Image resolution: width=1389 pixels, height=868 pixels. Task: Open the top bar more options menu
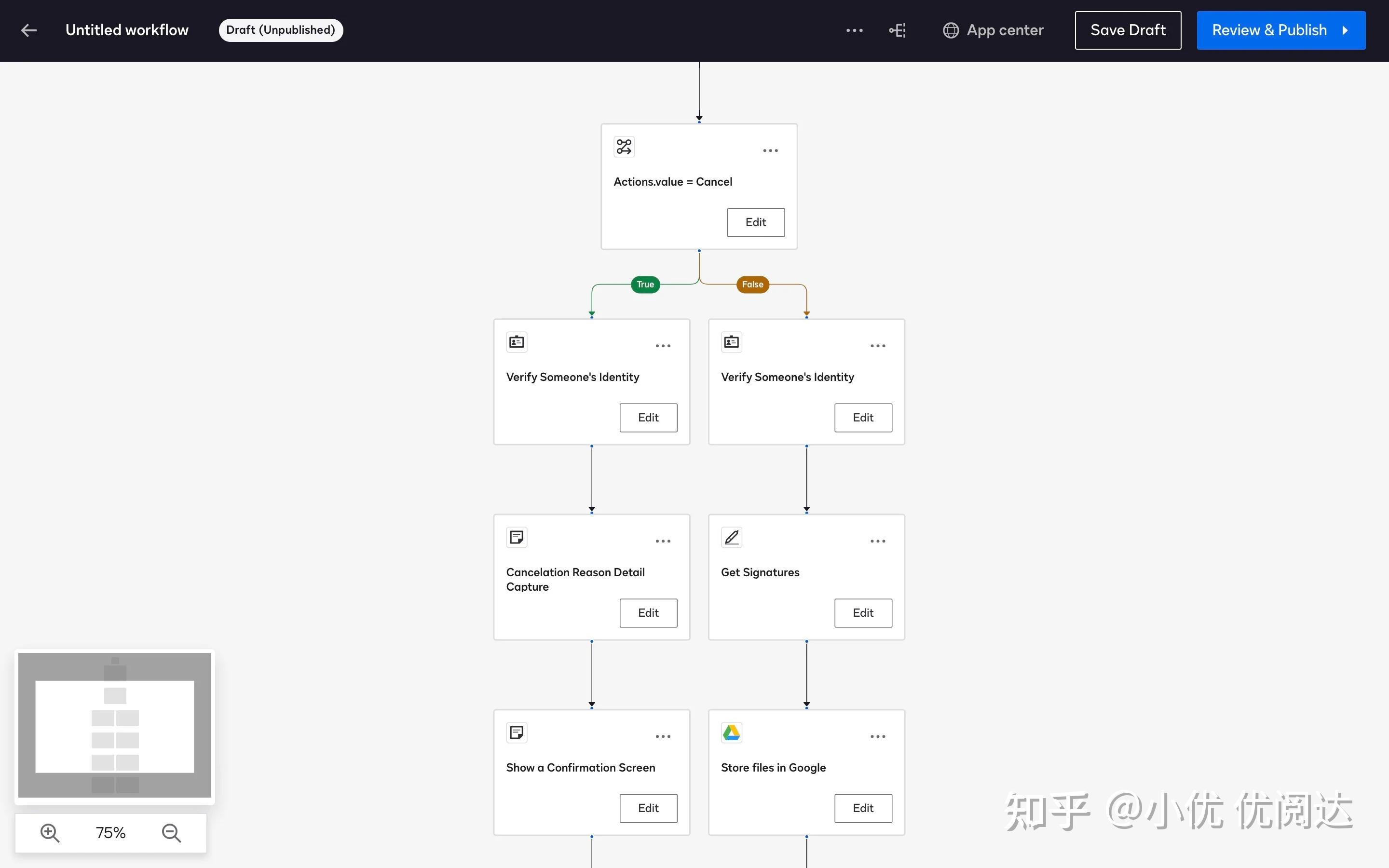(x=854, y=30)
